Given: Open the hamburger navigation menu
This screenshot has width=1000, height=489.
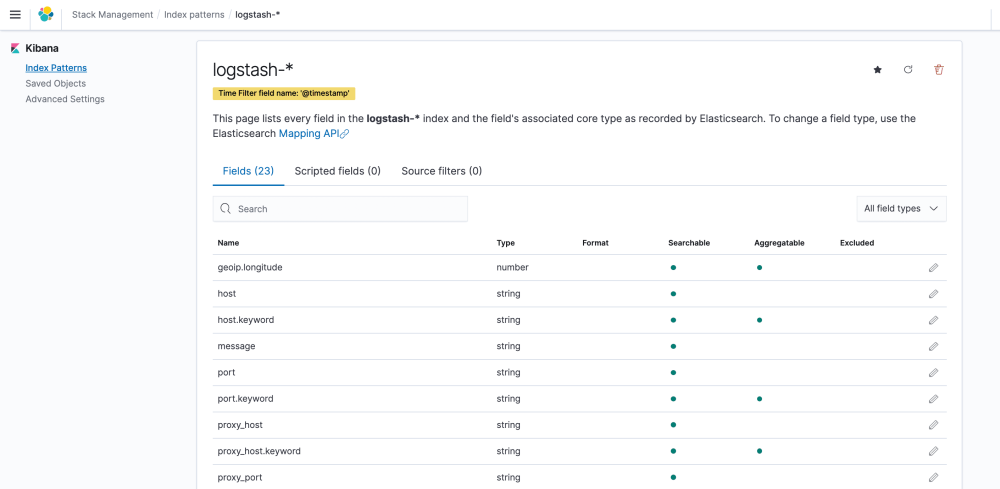Looking at the screenshot, I should [x=14, y=15].
